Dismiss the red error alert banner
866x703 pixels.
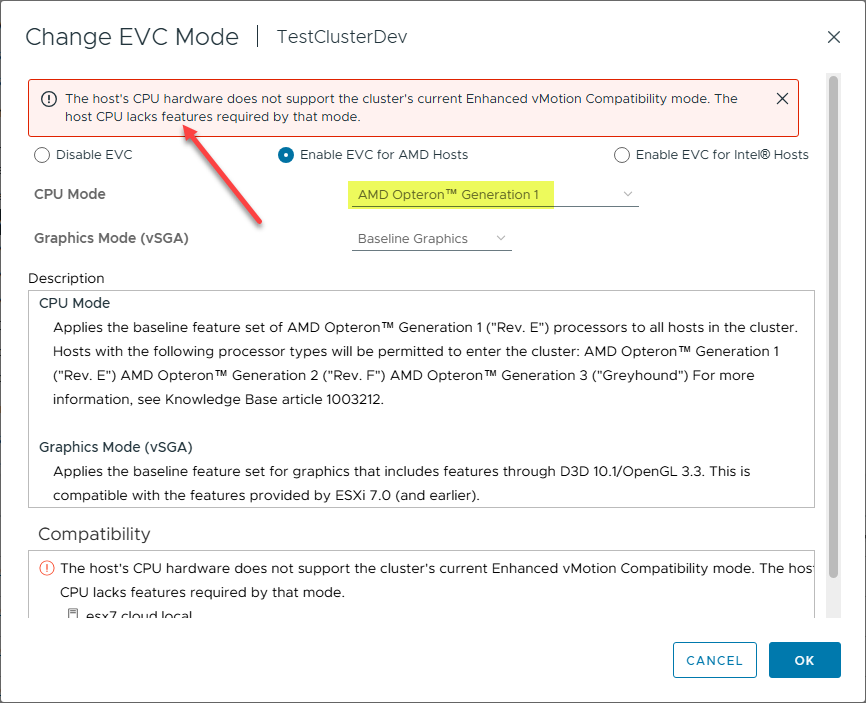(782, 98)
